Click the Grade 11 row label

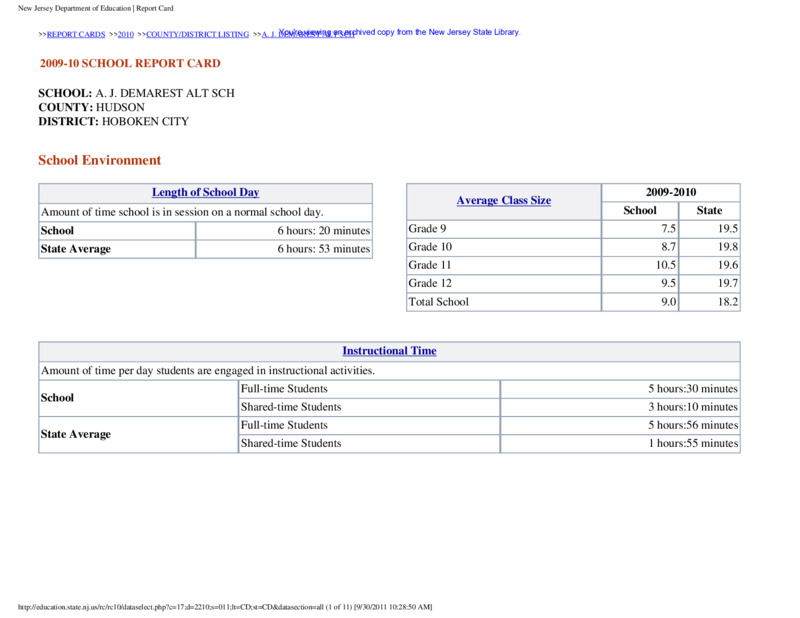[430, 265]
